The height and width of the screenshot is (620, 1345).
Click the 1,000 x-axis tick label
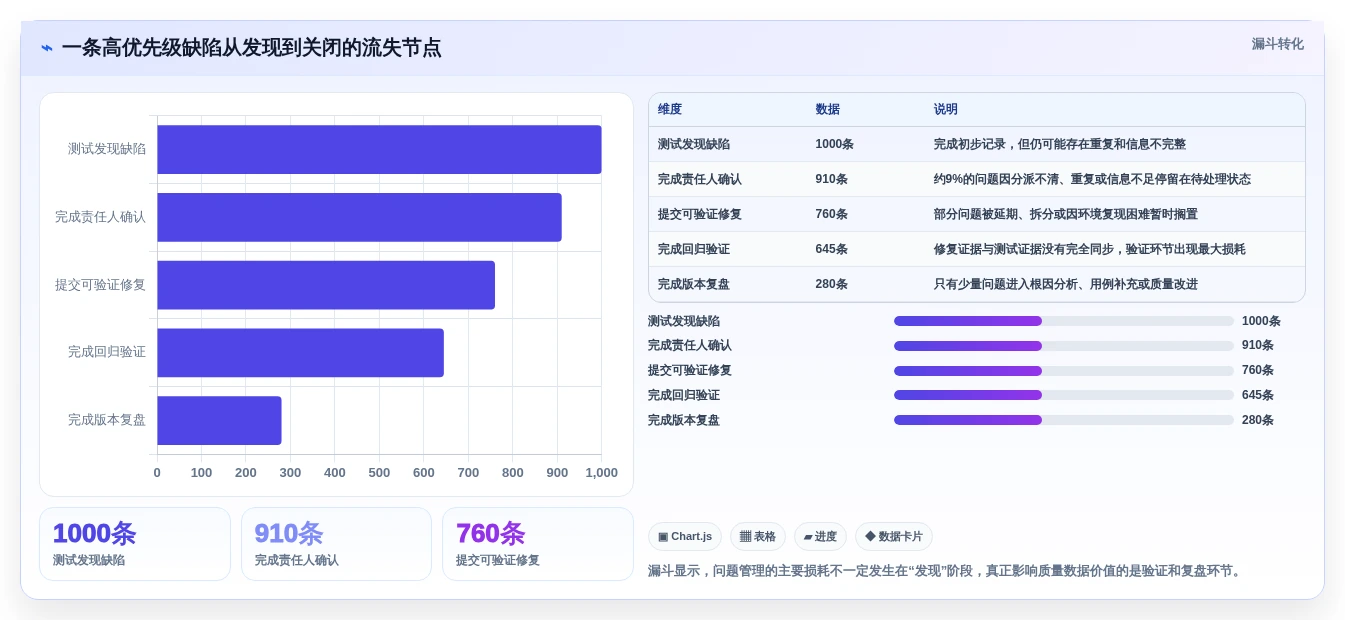[x=601, y=473]
